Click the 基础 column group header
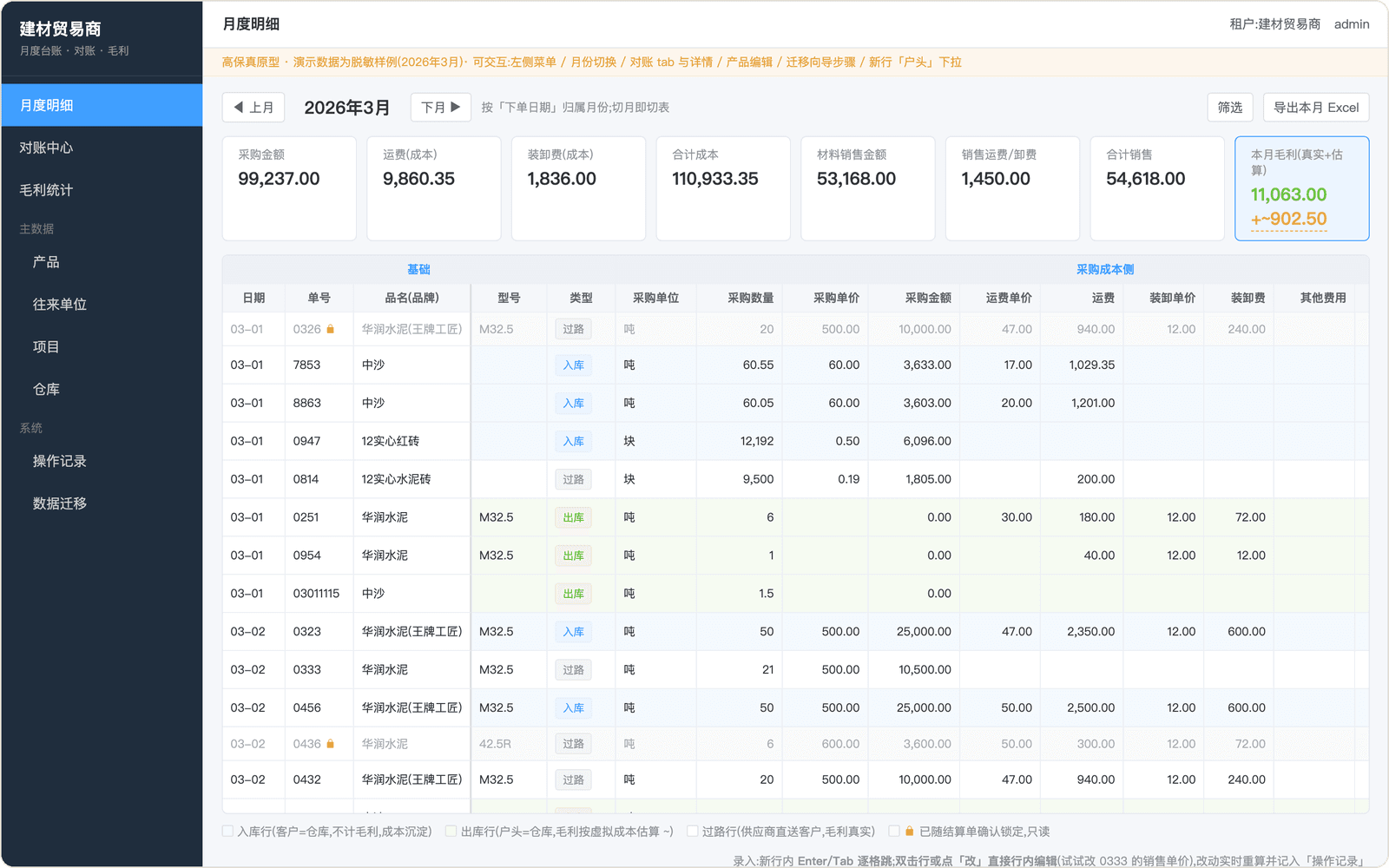 418,270
